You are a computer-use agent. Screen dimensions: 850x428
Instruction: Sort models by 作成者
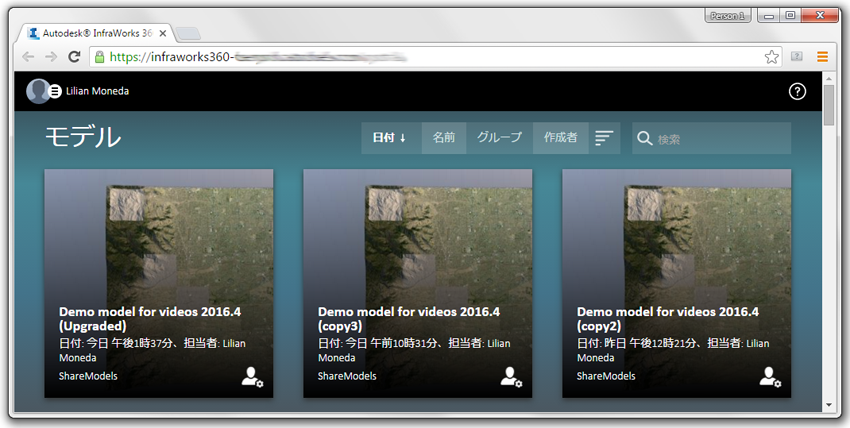pos(561,138)
